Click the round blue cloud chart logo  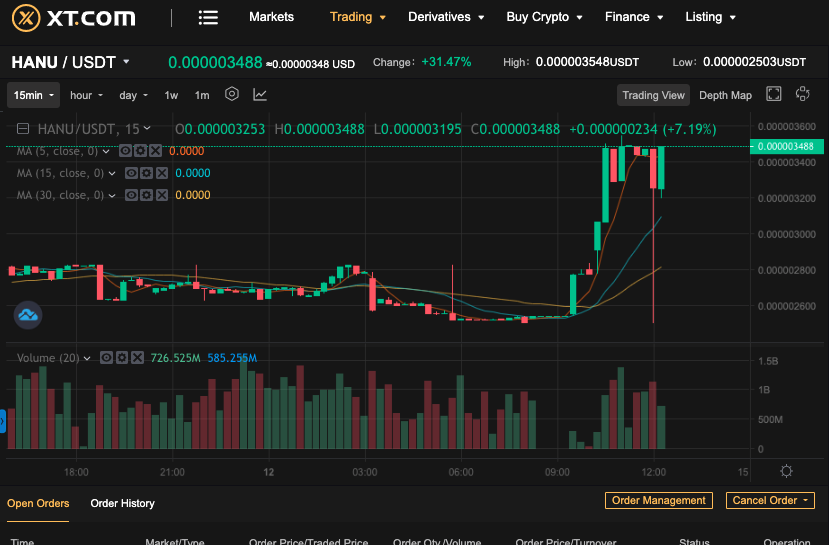(27, 315)
